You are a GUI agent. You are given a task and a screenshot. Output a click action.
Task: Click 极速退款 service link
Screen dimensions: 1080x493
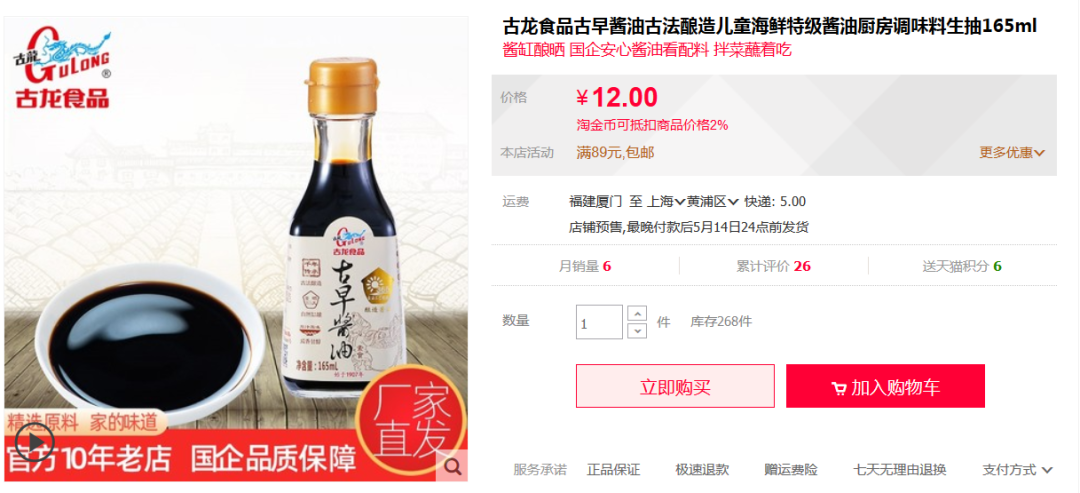(702, 470)
